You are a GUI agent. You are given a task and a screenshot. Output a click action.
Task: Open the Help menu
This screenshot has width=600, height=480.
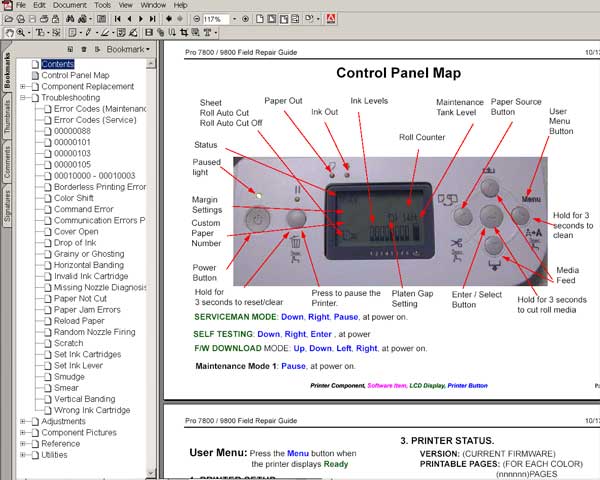pyautogui.click(x=180, y=5)
